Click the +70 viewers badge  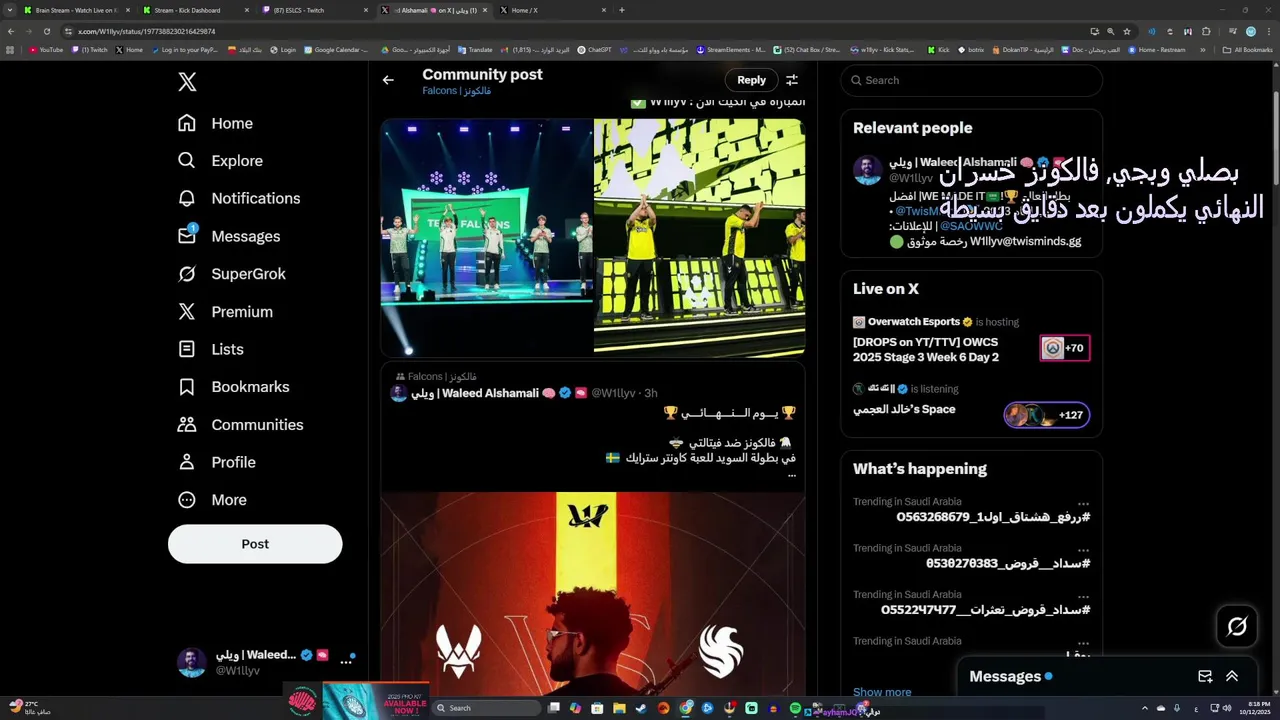tap(1064, 348)
